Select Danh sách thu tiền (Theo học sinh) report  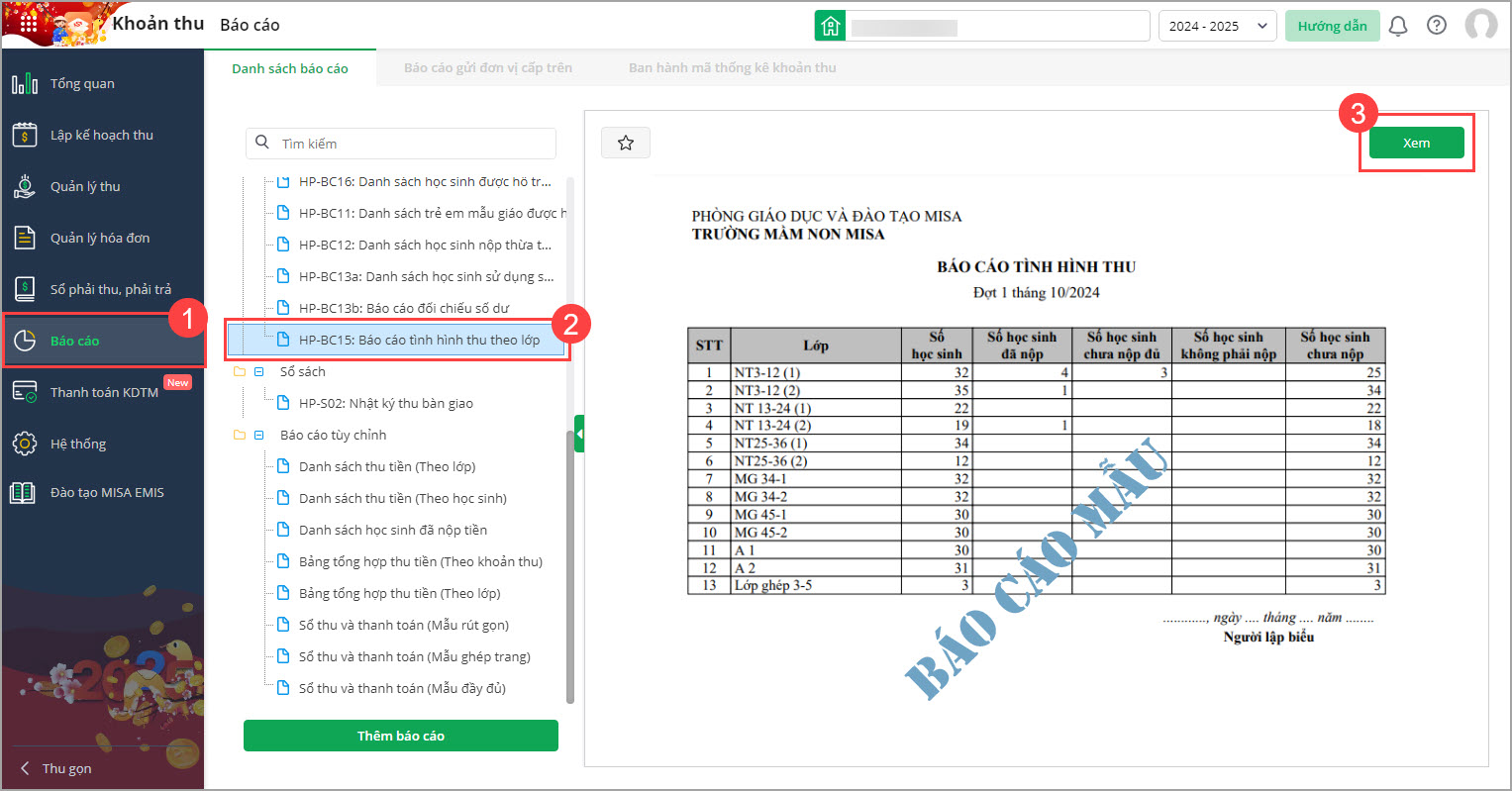[x=403, y=498]
